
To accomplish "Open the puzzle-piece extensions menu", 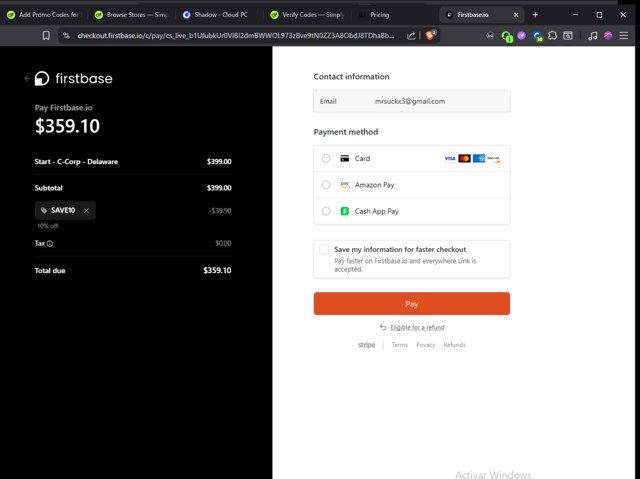I will click(552, 35).
